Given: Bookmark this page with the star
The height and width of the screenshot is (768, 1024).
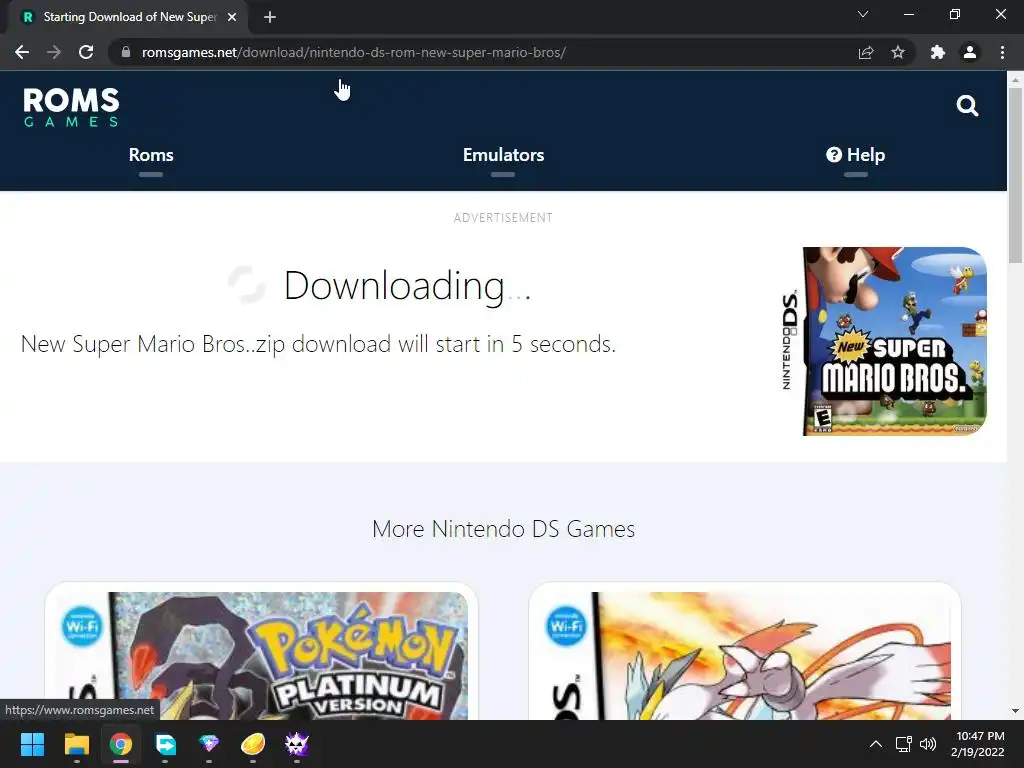Looking at the screenshot, I should coord(898,52).
